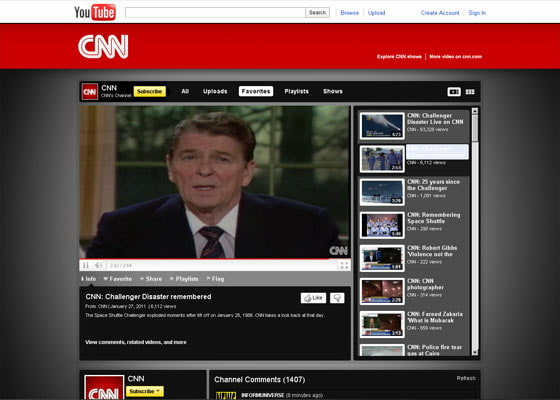Select the All tab
This screenshot has width=560, height=400.
click(x=185, y=91)
